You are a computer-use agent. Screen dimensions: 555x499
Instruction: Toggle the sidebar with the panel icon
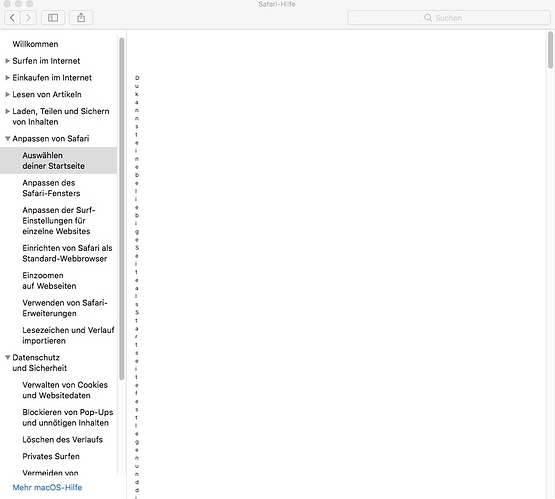coord(53,18)
